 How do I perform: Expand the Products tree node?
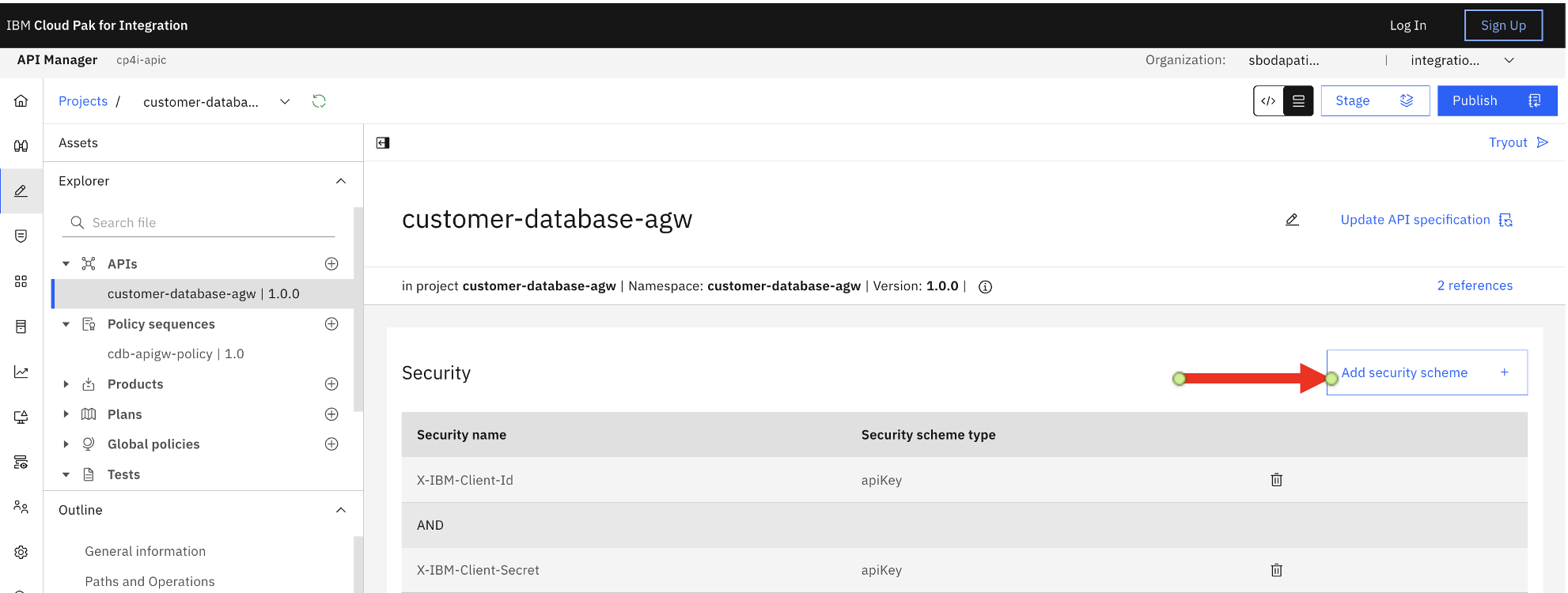[66, 384]
